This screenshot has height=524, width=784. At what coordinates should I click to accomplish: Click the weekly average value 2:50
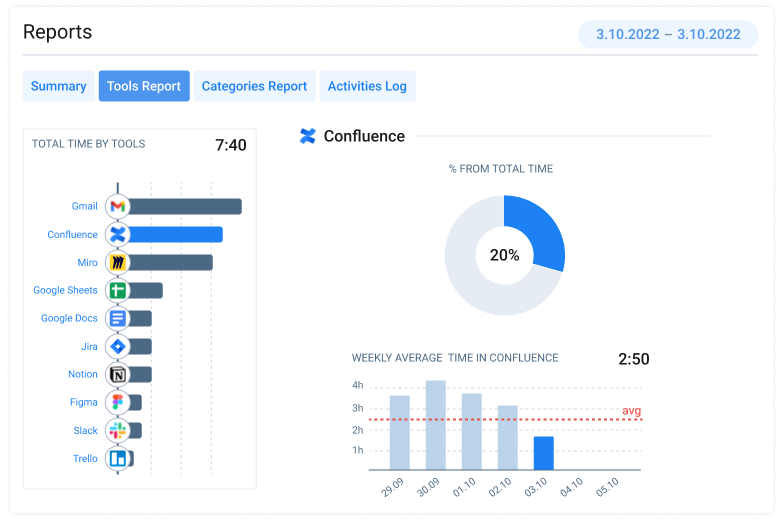634,359
